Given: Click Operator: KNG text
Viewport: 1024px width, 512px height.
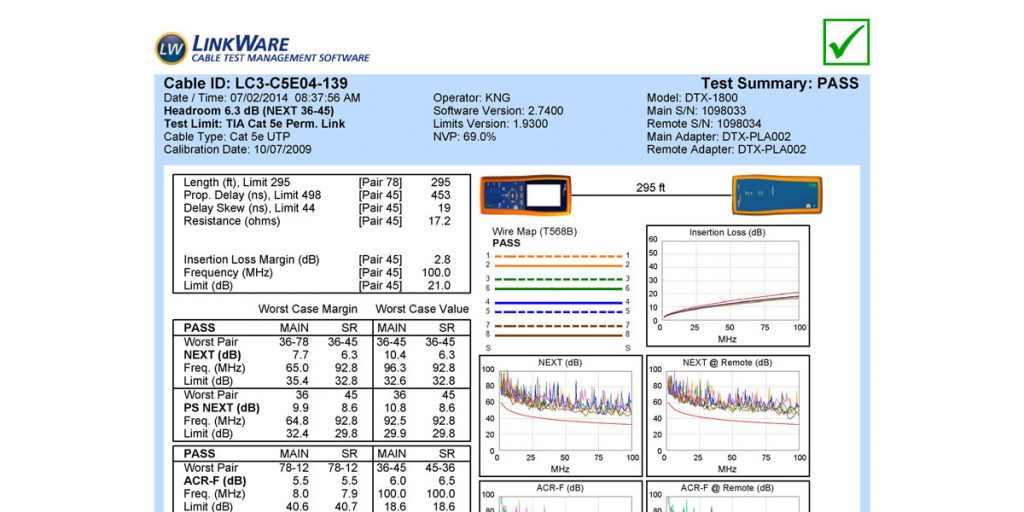Looking at the screenshot, I should point(473,98).
